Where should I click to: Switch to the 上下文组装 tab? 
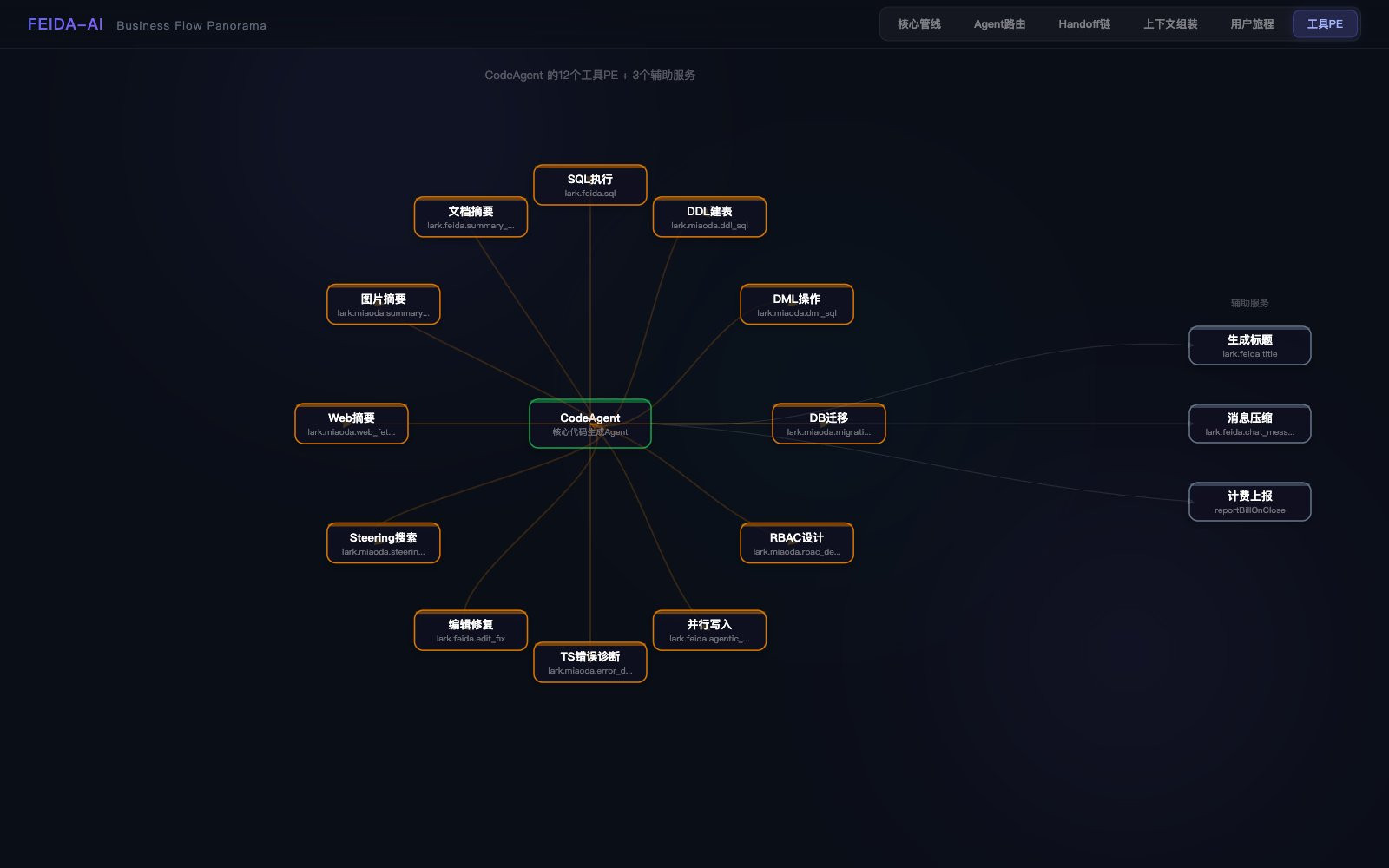(x=1169, y=24)
